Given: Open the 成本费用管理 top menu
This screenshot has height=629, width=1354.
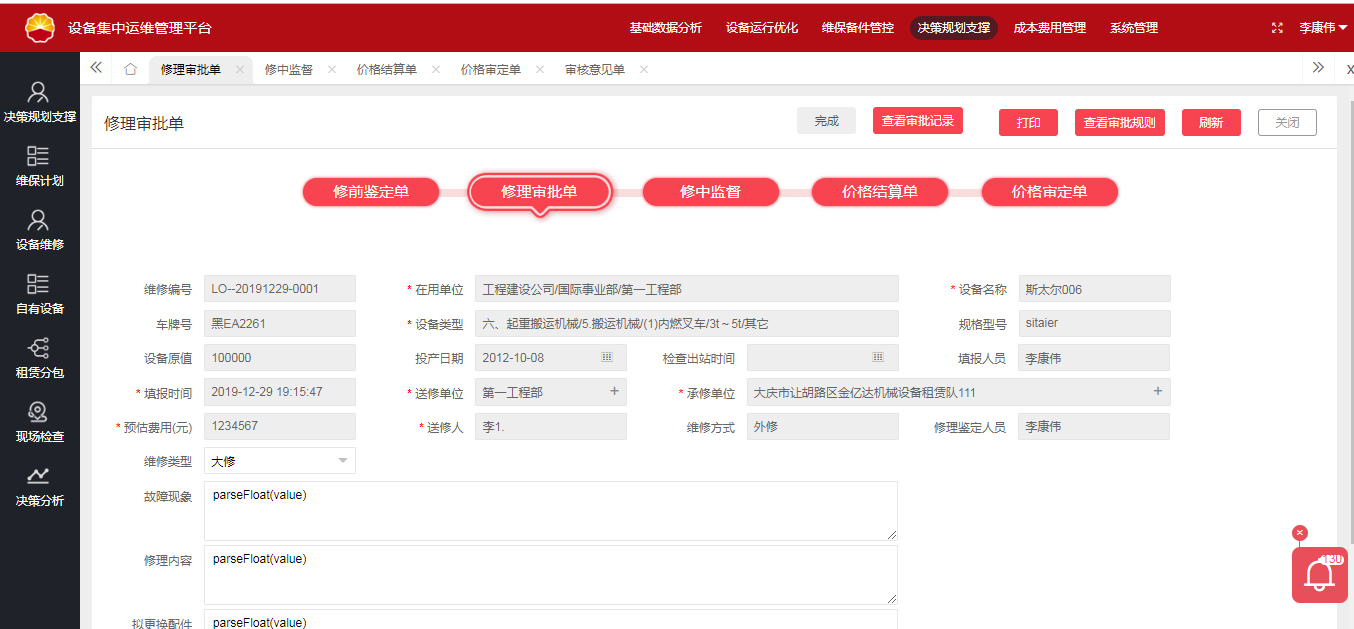Looking at the screenshot, I should [1049, 28].
